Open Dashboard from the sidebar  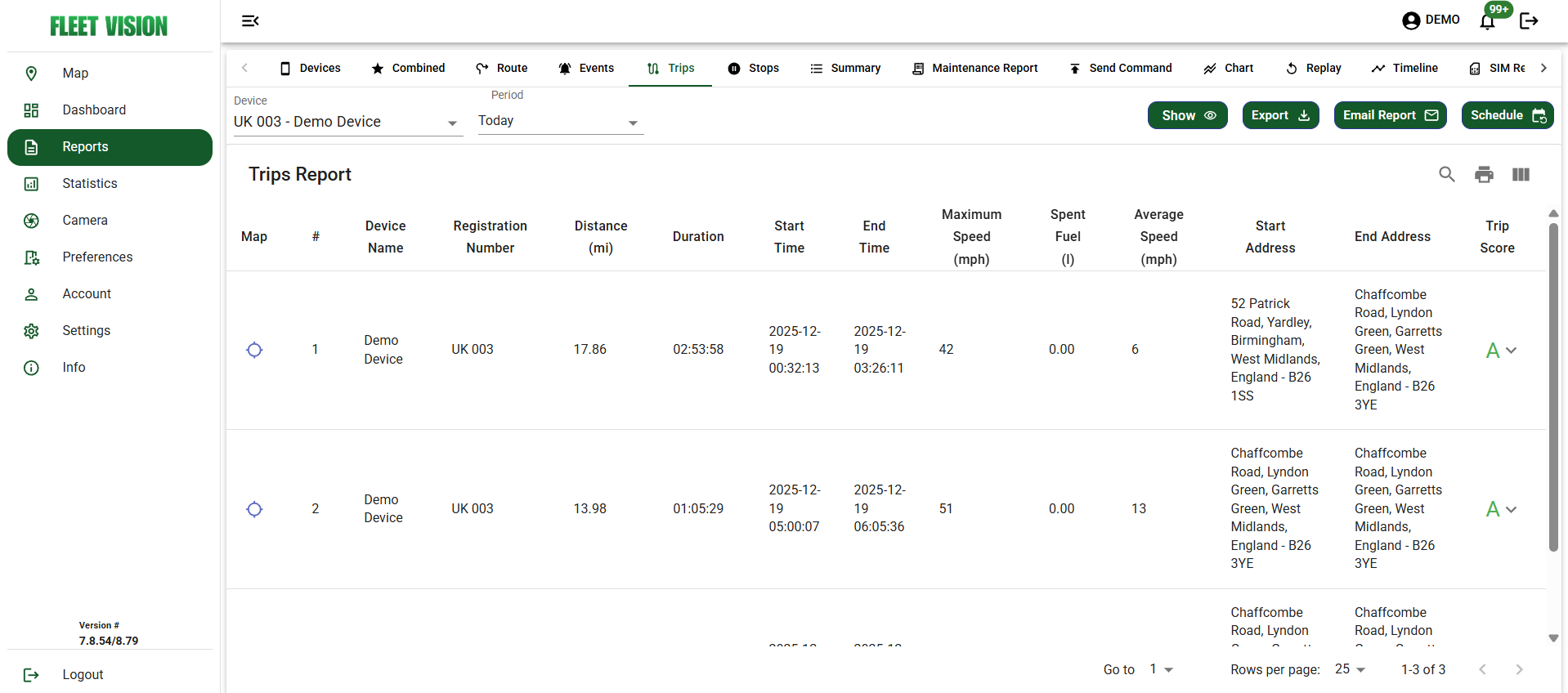tap(94, 110)
